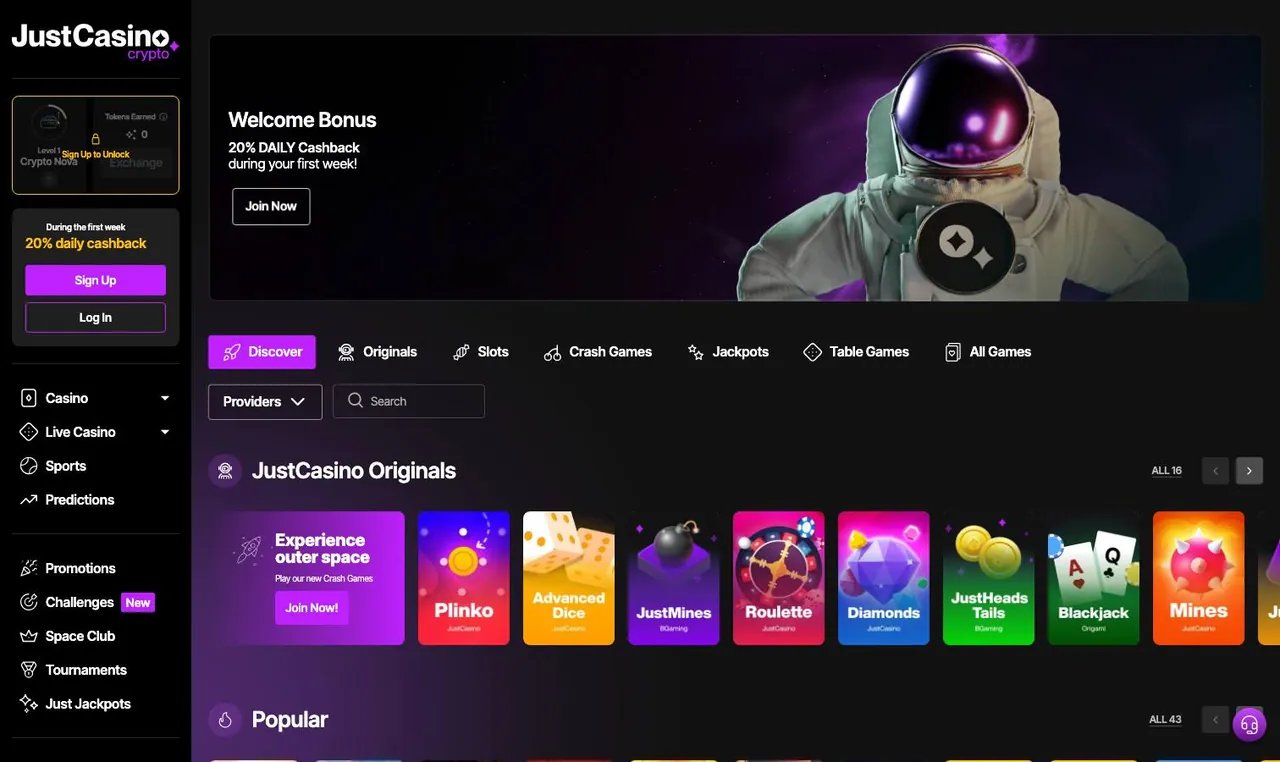
Task: Open Sports via its ball icon
Action: coord(28,466)
